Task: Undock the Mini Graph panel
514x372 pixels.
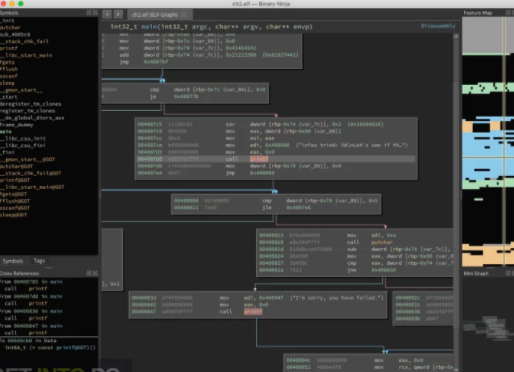Action: tap(508, 273)
